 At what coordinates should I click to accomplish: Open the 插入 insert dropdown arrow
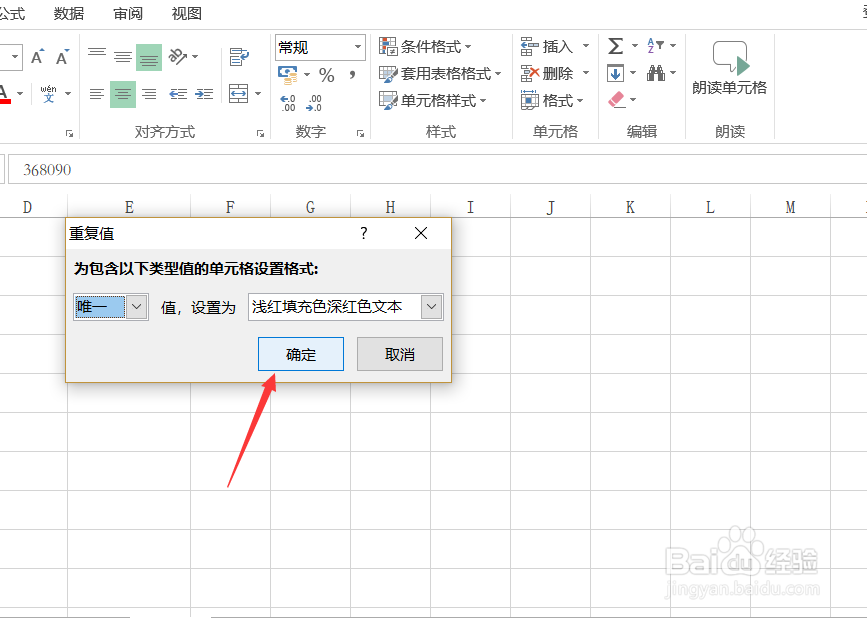tap(586, 46)
